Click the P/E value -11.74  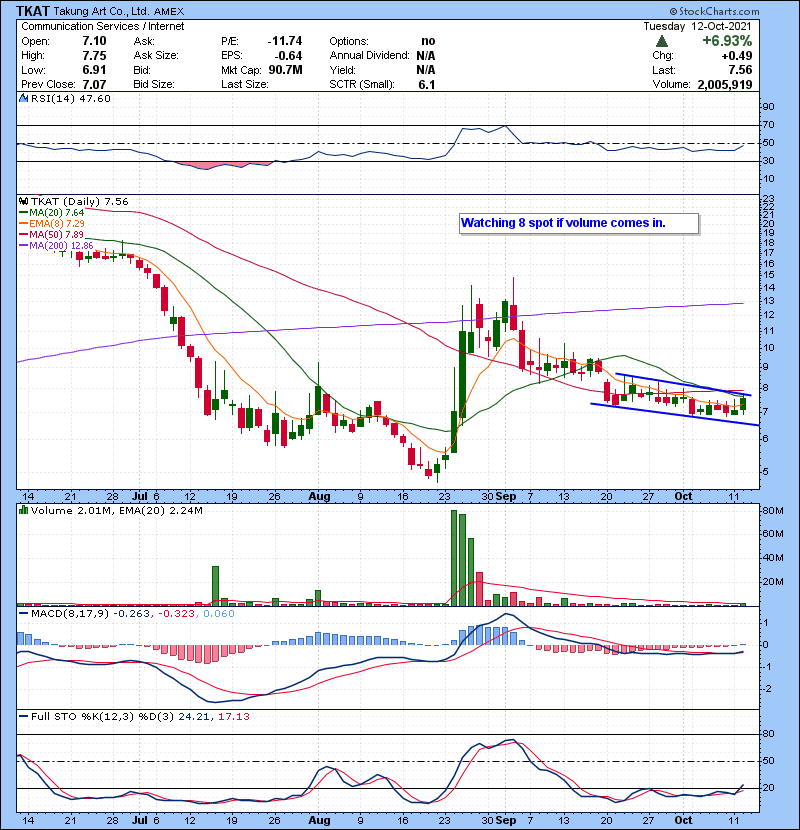[x=285, y=41]
